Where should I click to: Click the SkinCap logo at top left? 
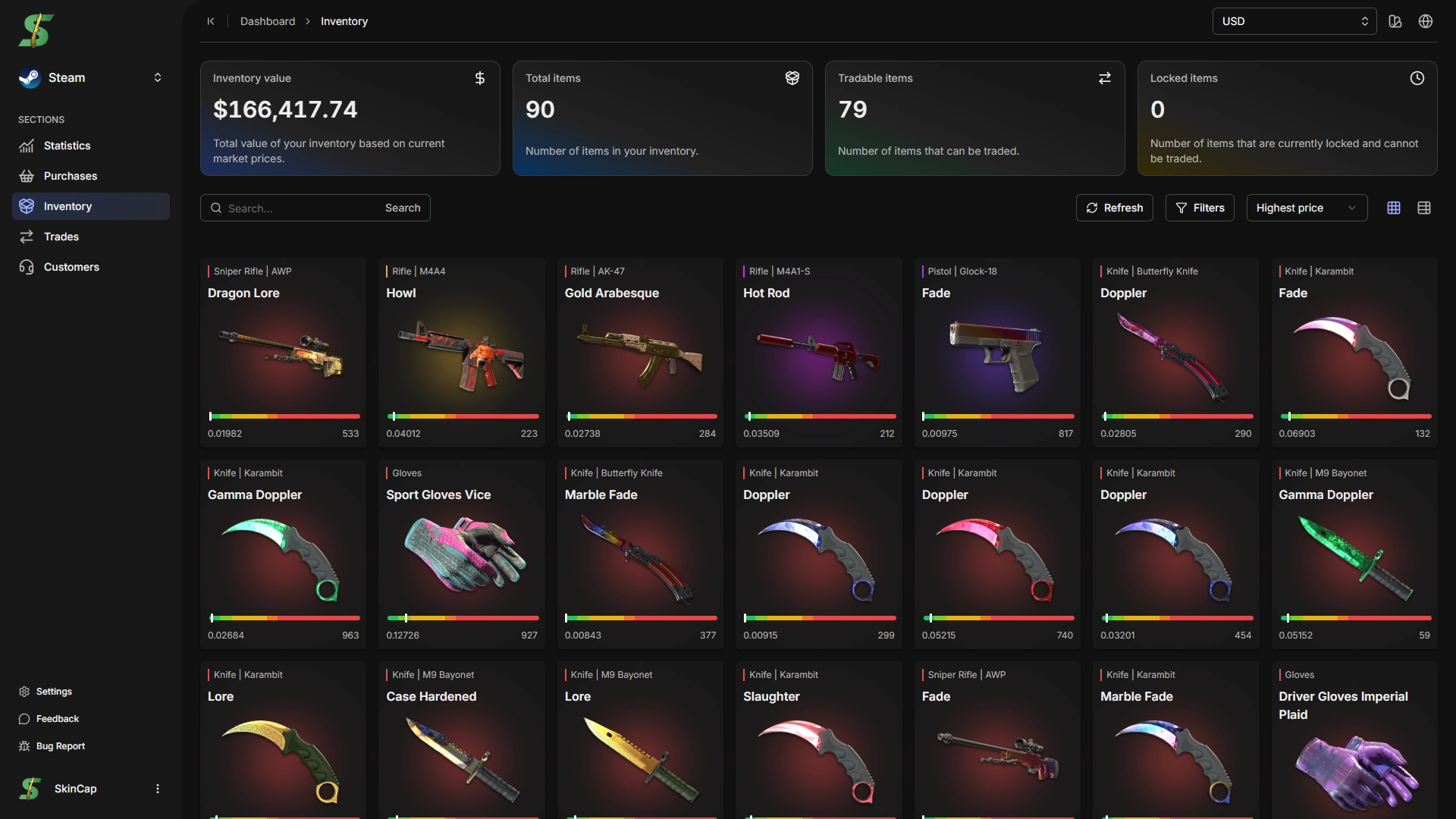click(x=36, y=30)
